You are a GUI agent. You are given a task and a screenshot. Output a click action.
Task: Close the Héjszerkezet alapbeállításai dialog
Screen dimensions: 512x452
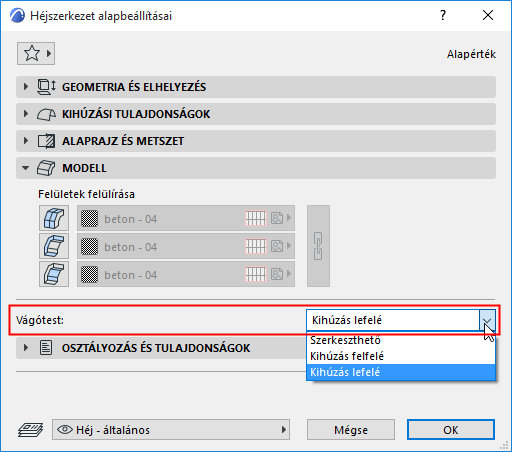[x=488, y=15]
